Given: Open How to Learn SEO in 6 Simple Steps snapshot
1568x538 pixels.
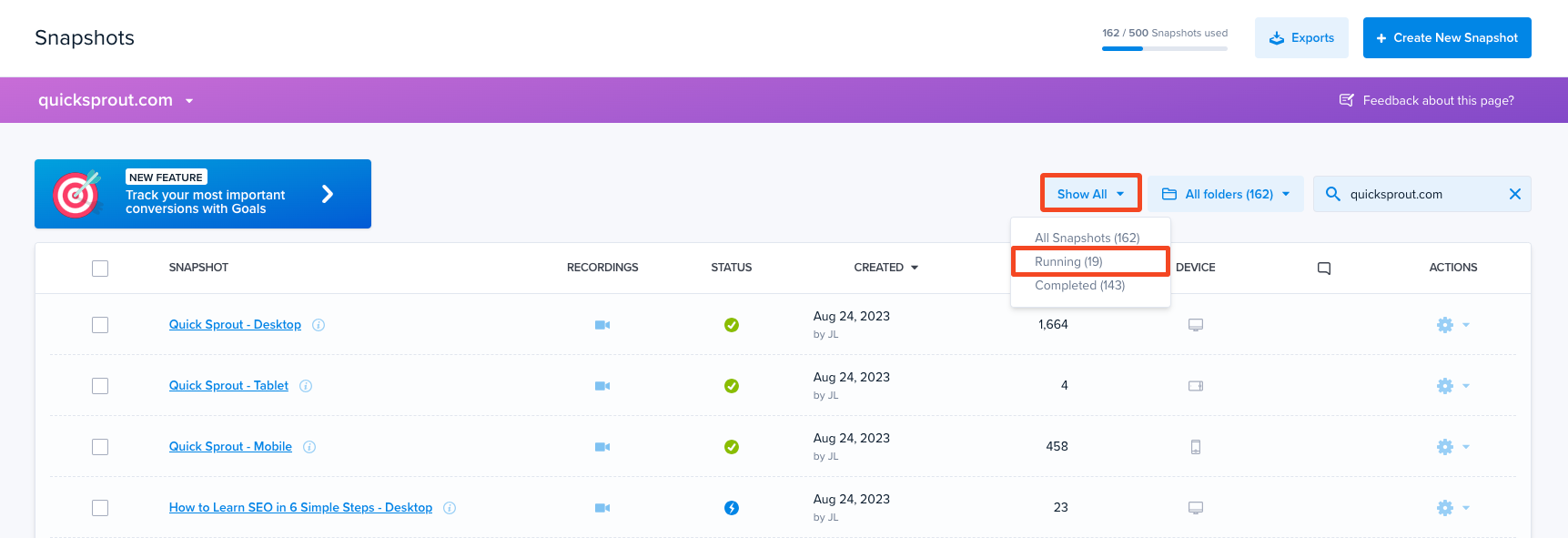Looking at the screenshot, I should [x=300, y=508].
